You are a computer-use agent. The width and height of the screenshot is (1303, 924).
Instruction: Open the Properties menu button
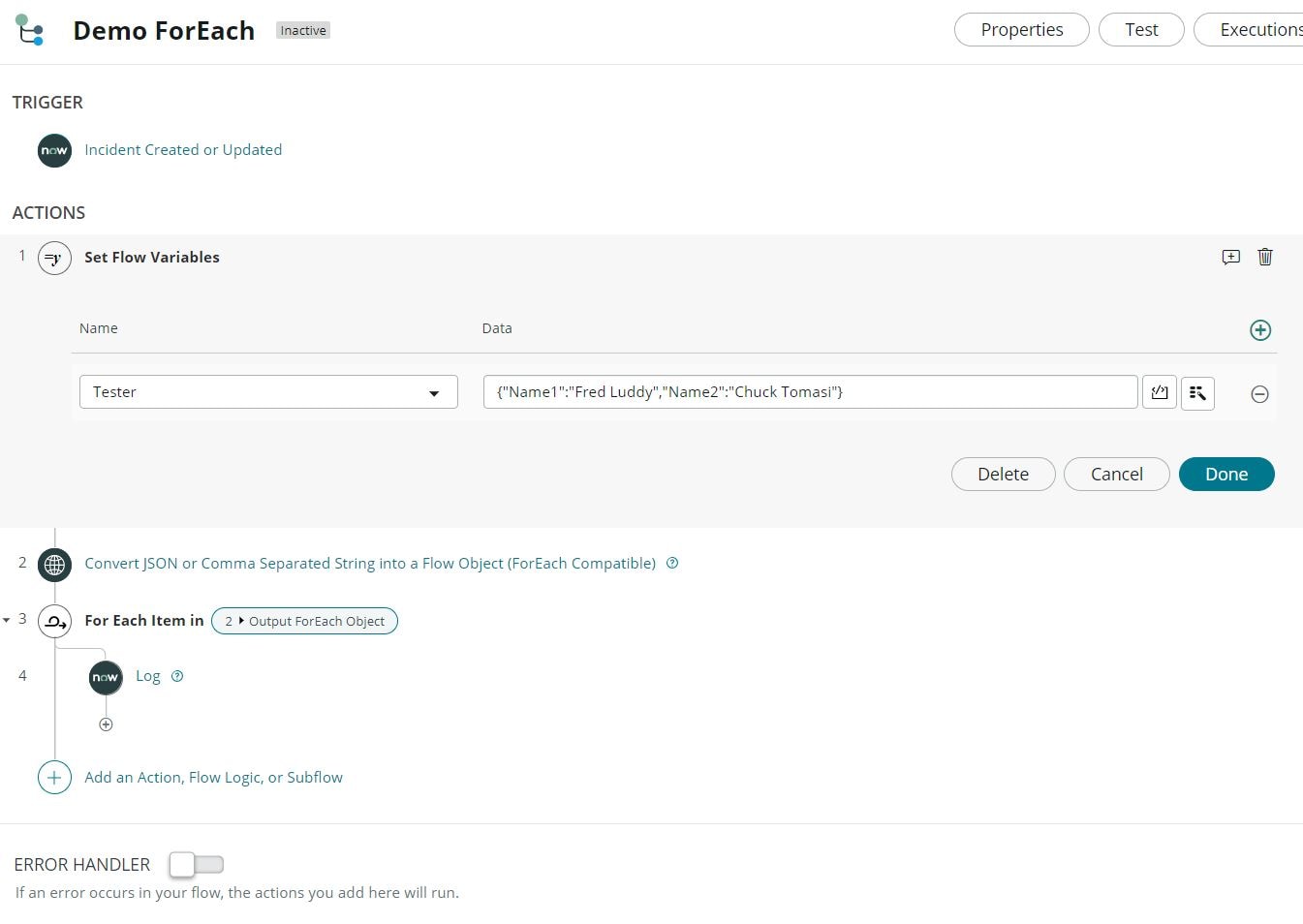click(x=1021, y=30)
